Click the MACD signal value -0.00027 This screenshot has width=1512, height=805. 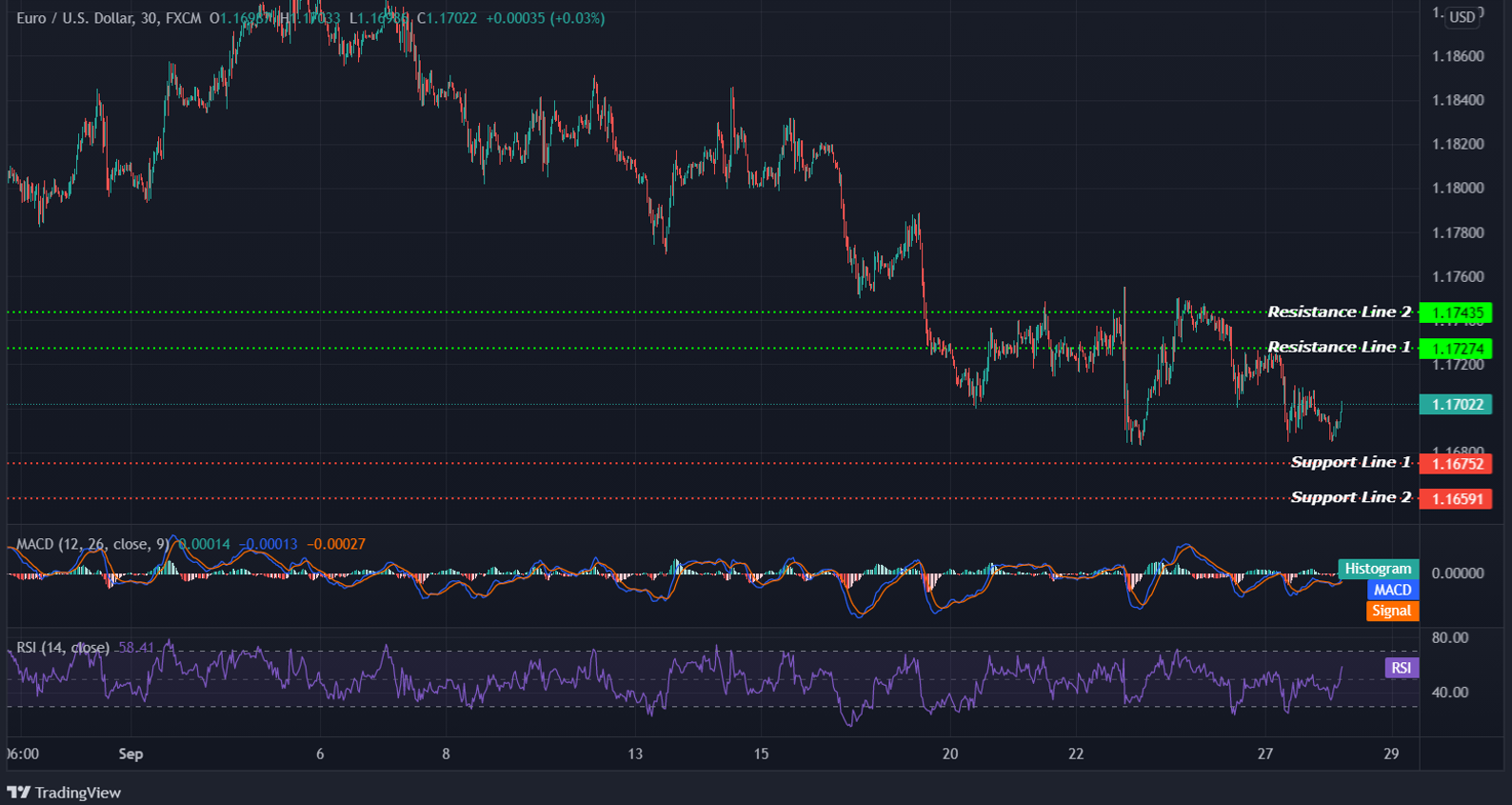click(x=336, y=544)
